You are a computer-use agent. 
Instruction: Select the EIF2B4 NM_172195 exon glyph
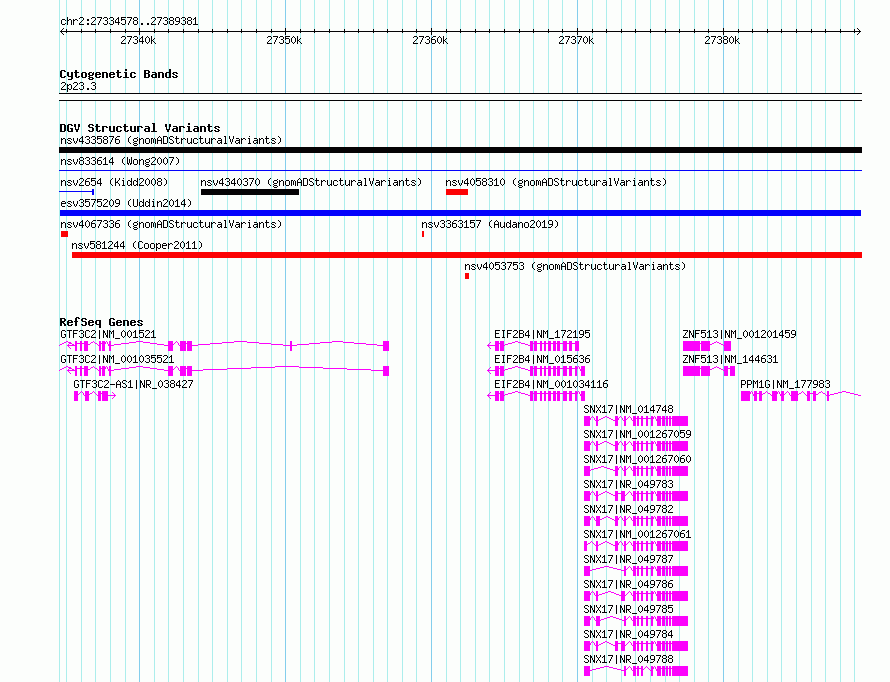tap(533, 346)
